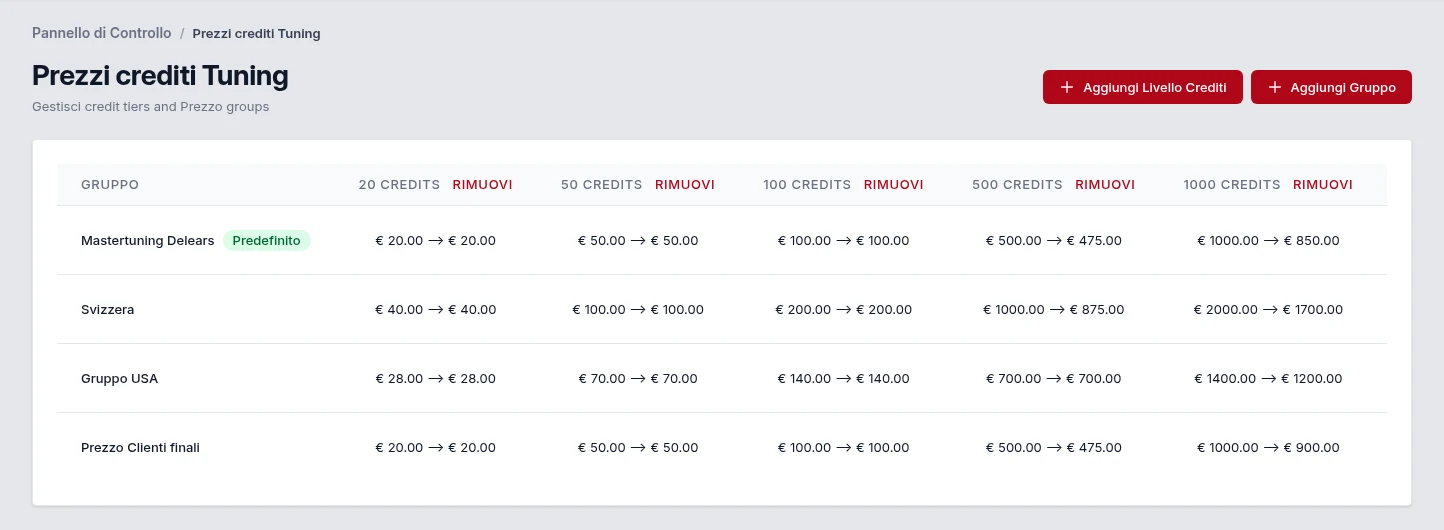Screen dimensions: 1444x530
Task: Click Mastertuning Delears 100 credits price cell
Action: pos(844,241)
